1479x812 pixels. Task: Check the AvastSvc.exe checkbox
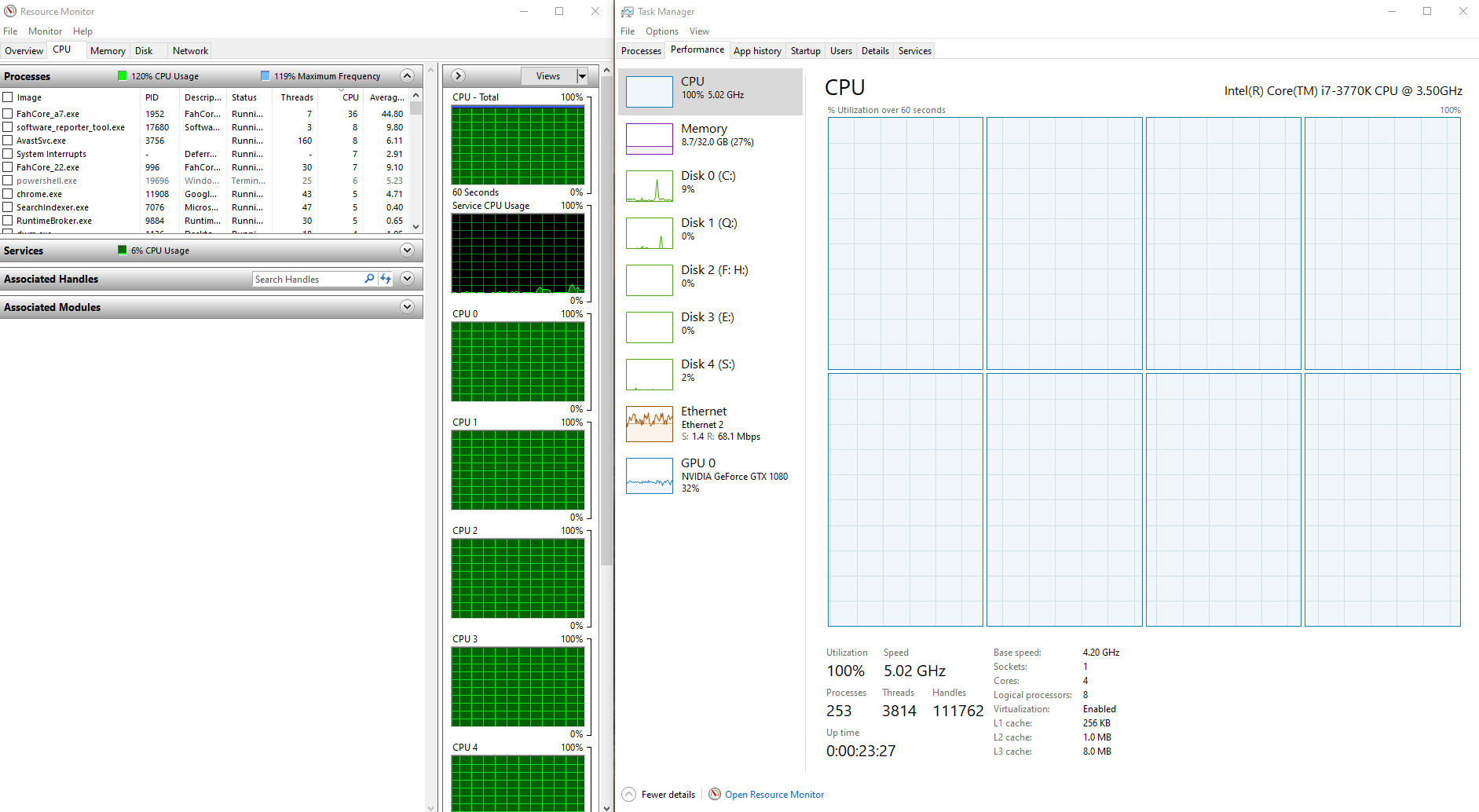pos(8,141)
